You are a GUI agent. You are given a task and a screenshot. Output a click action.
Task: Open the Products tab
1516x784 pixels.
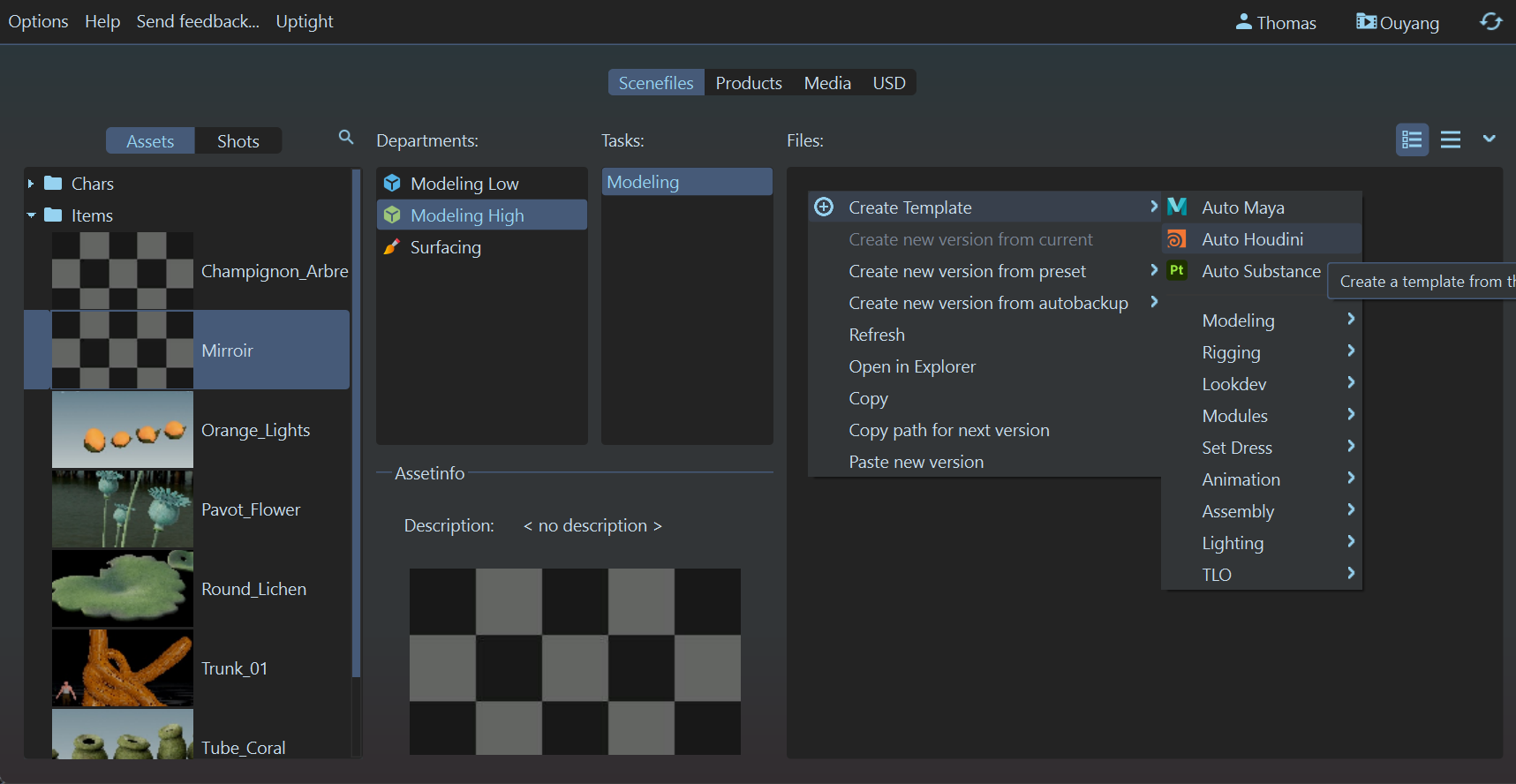(x=748, y=83)
